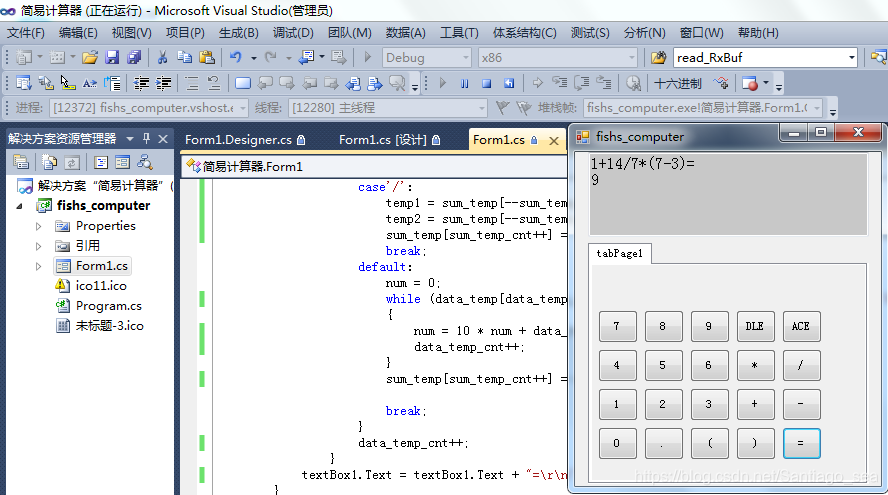
Task: Click the Copy icon in toolbar
Action: pyautogui.click(x=184, y=57)
